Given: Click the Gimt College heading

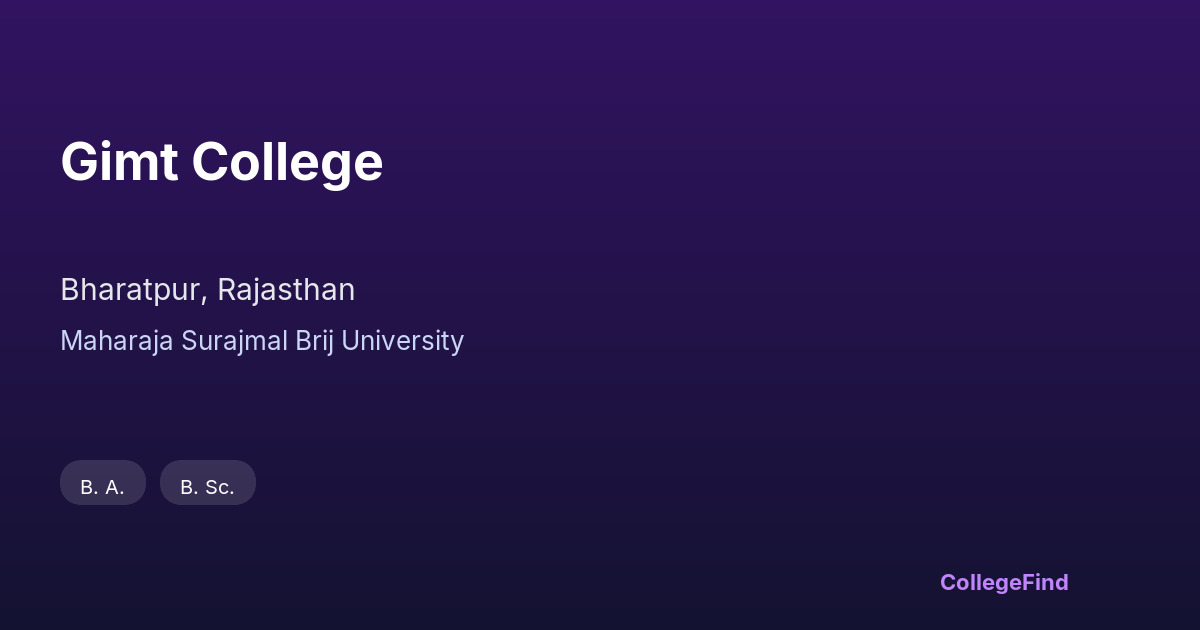Looking at the screenshot, I should [221, 162].
